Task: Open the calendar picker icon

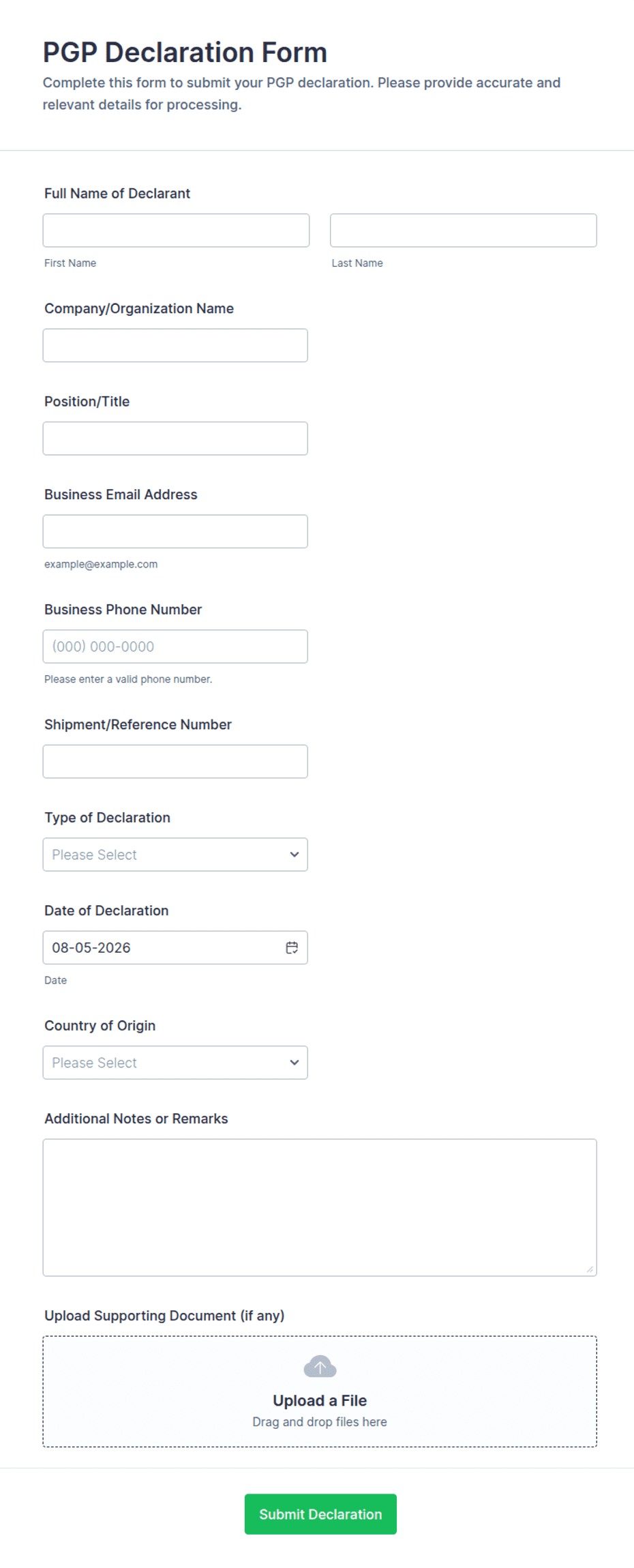Action: pyautogui.click(x=292, y=947)
